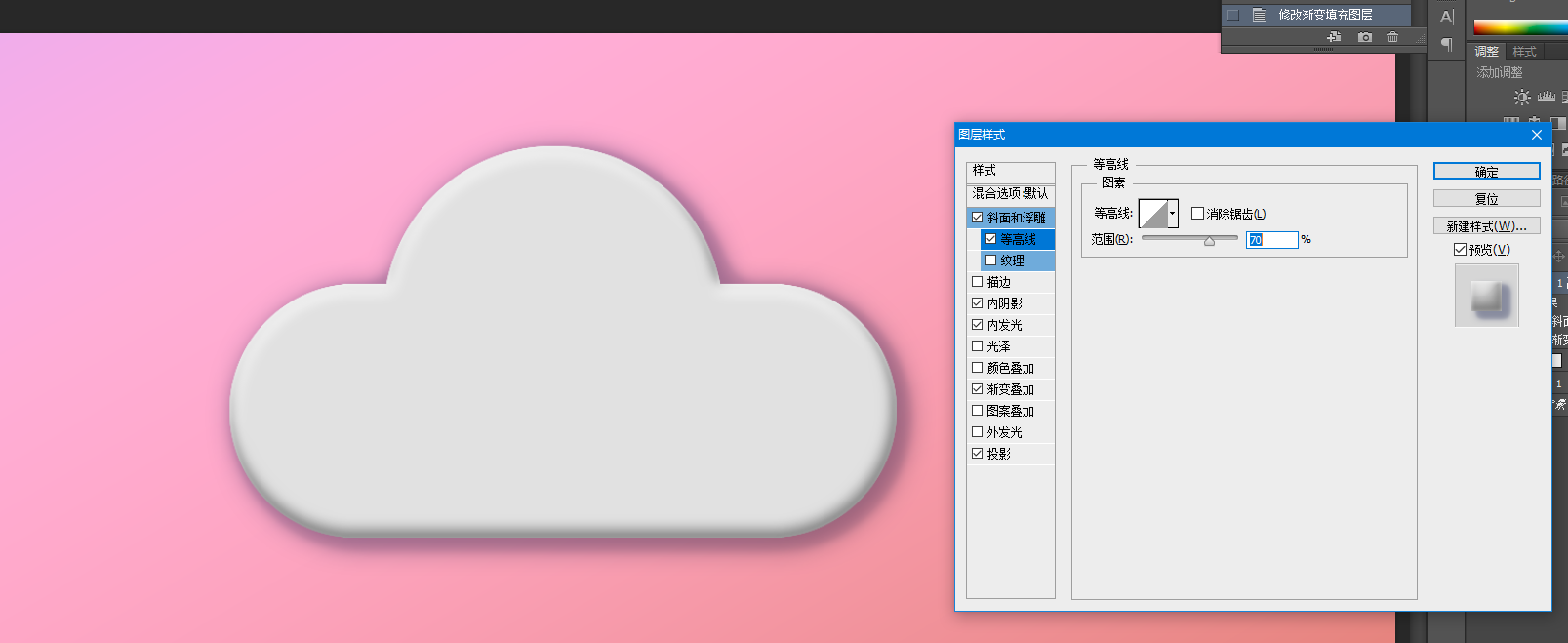Select 混合选项:默认 blending options
Image resolution: width=1568 pixels, height=643 pixels.
pyautogui.click(x=1011, y=194)
